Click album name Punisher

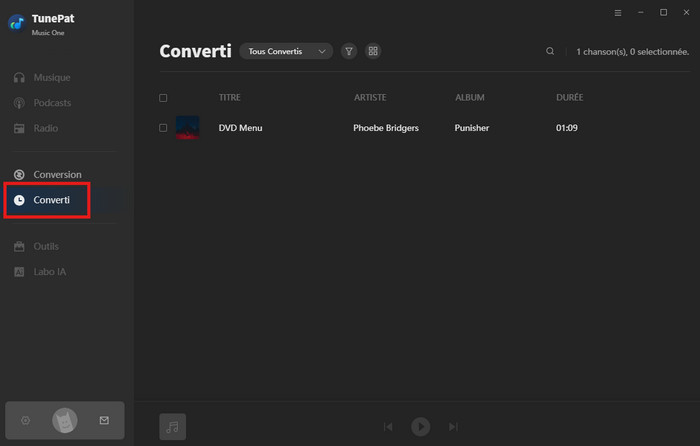pos(472,128)
